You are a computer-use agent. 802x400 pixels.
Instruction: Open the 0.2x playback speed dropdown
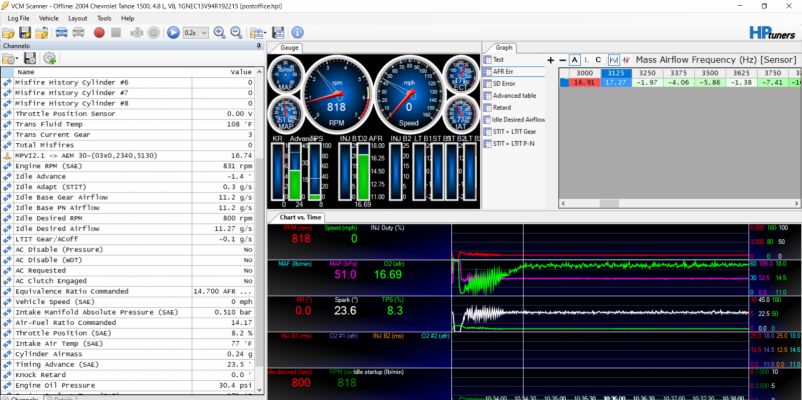[196, 32]
